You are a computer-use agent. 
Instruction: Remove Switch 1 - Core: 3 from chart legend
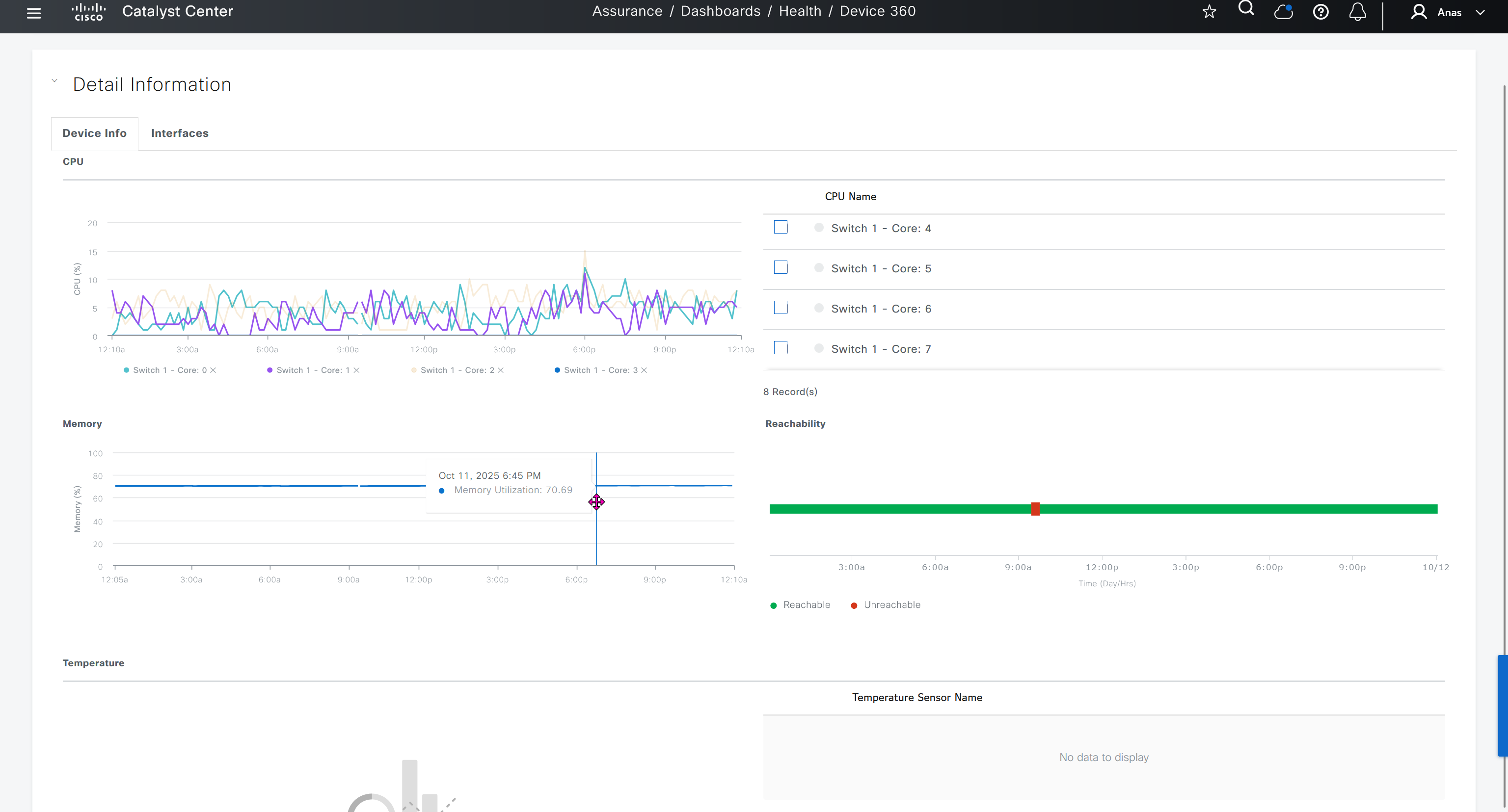(644, 370)
